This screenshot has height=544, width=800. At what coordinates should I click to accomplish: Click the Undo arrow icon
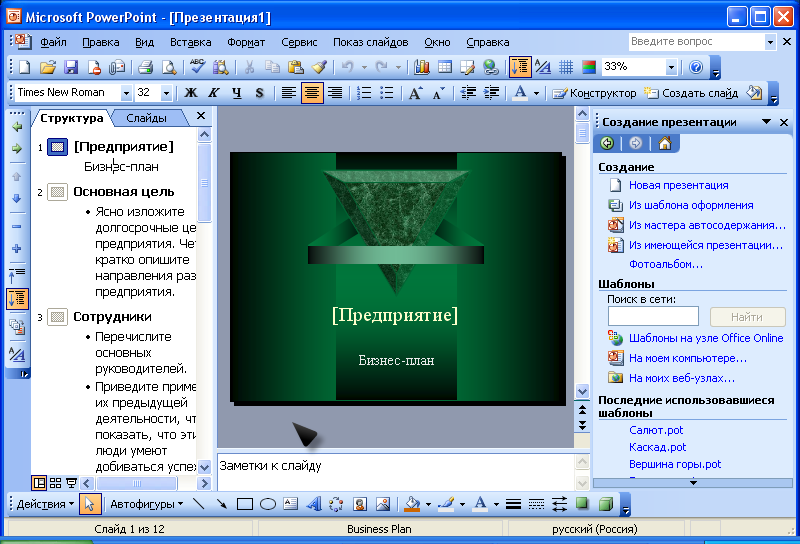(347, 67)
